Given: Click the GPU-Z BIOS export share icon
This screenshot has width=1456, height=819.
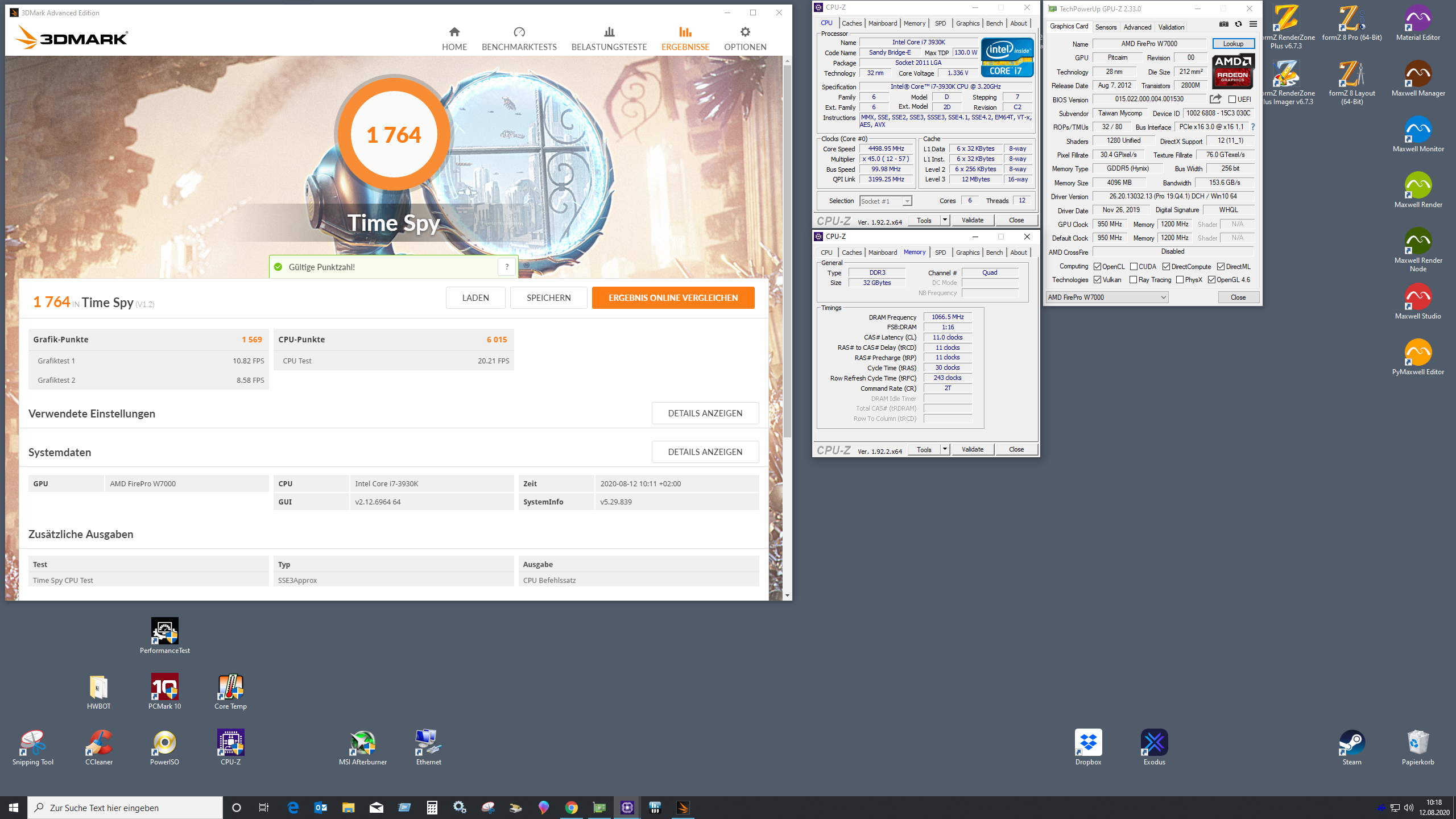Looking at the screenshot, I should 1215,99.
